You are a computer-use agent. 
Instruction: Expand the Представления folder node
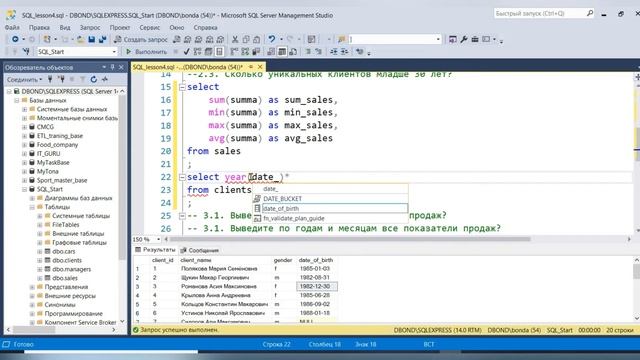point(32,287)
